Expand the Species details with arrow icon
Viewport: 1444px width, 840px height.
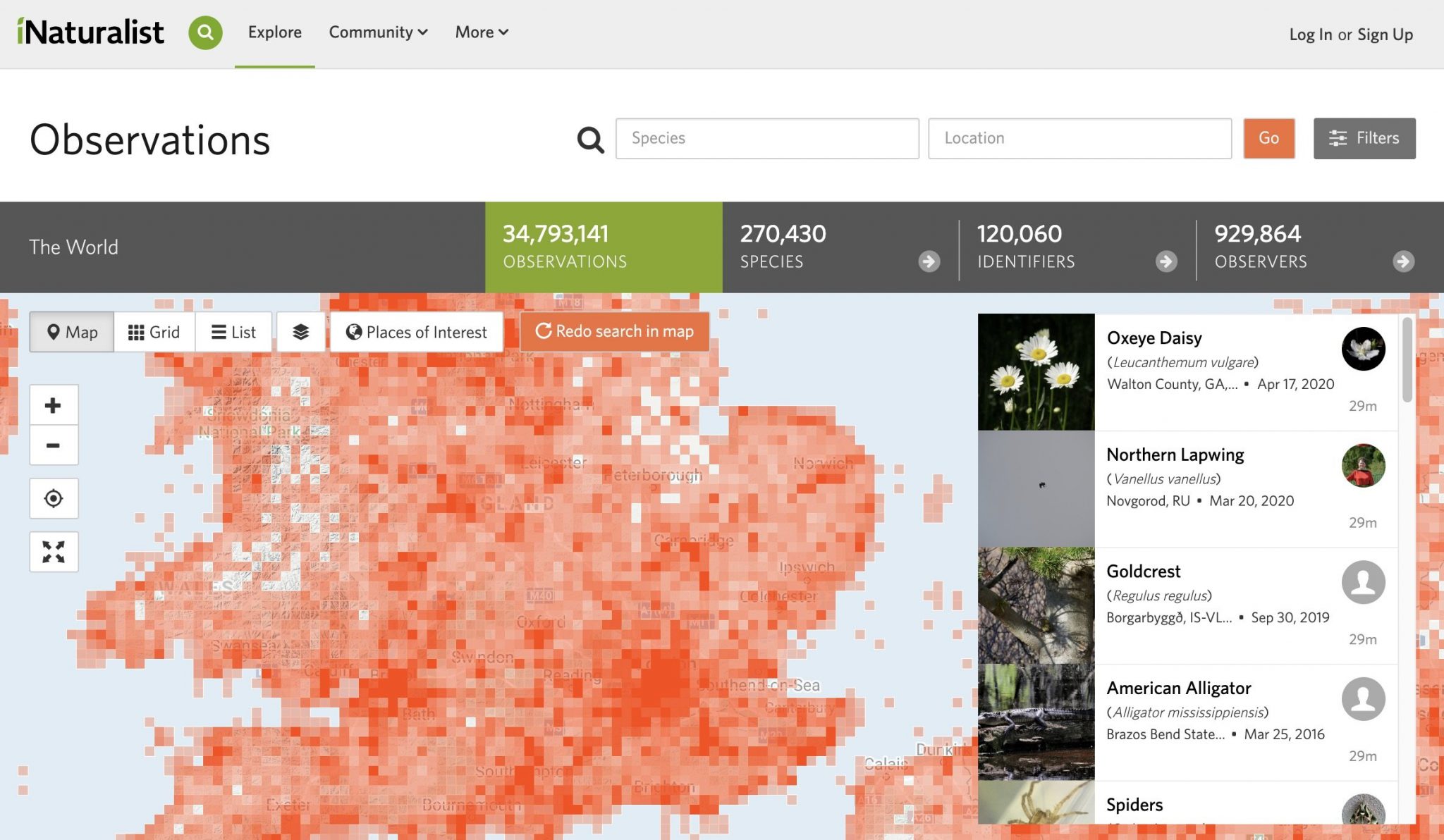tap(929, 261)
